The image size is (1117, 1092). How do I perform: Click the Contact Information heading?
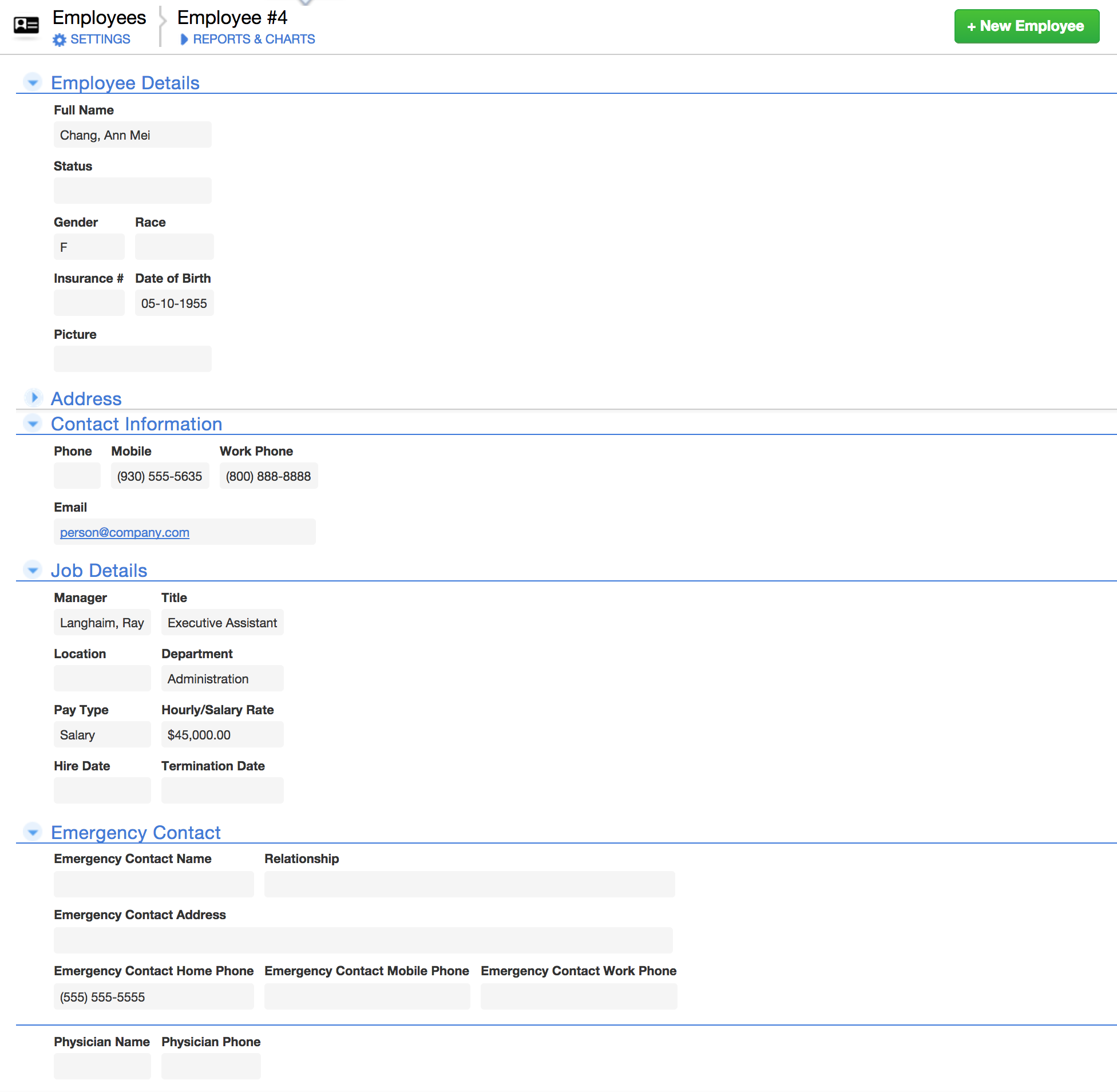pos(136,424)
